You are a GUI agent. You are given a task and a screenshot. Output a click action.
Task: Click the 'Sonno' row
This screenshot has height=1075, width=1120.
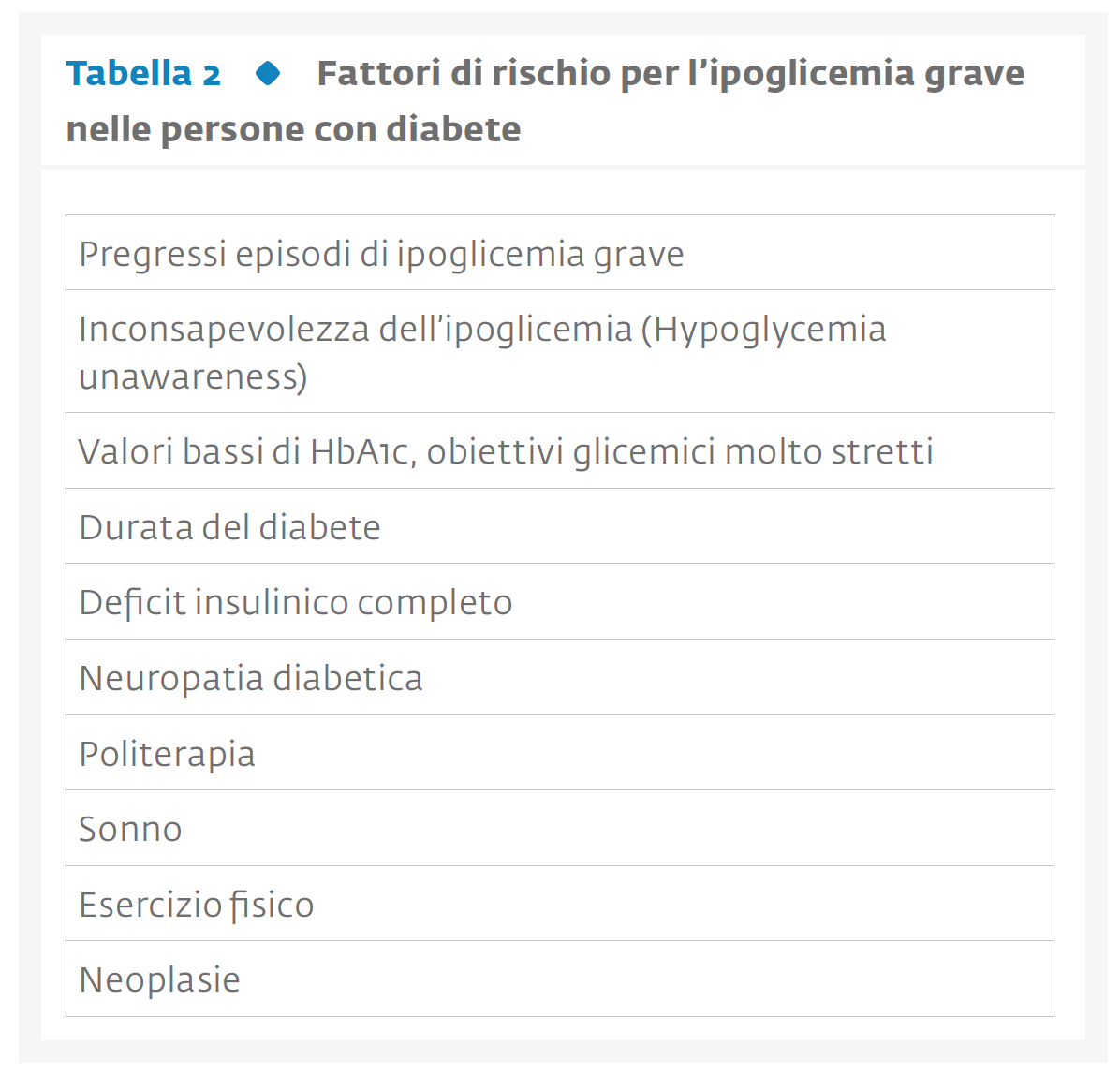559,829
